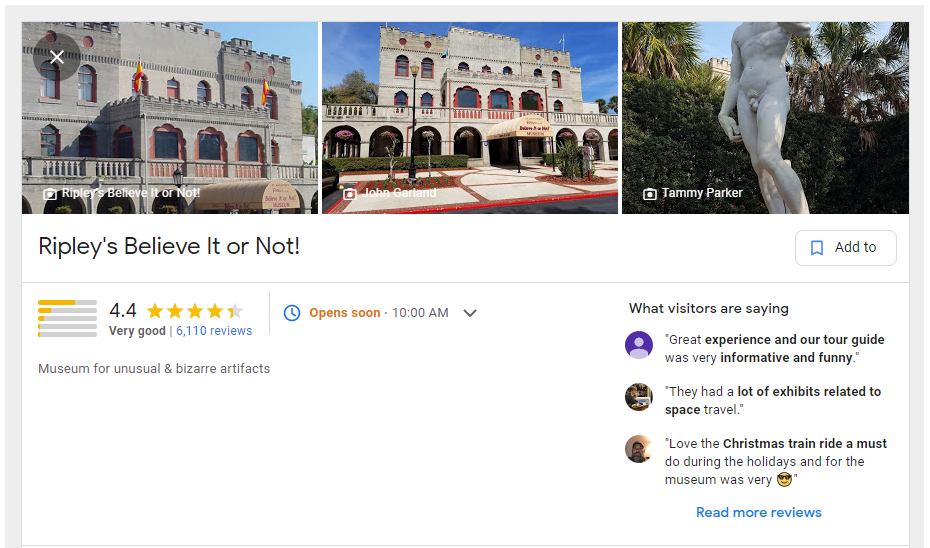The width and height of the screenshot is (930, 548).
Task: Click the rating distribution bar chart
Action: pyautogui.click(x=68, y=318)
